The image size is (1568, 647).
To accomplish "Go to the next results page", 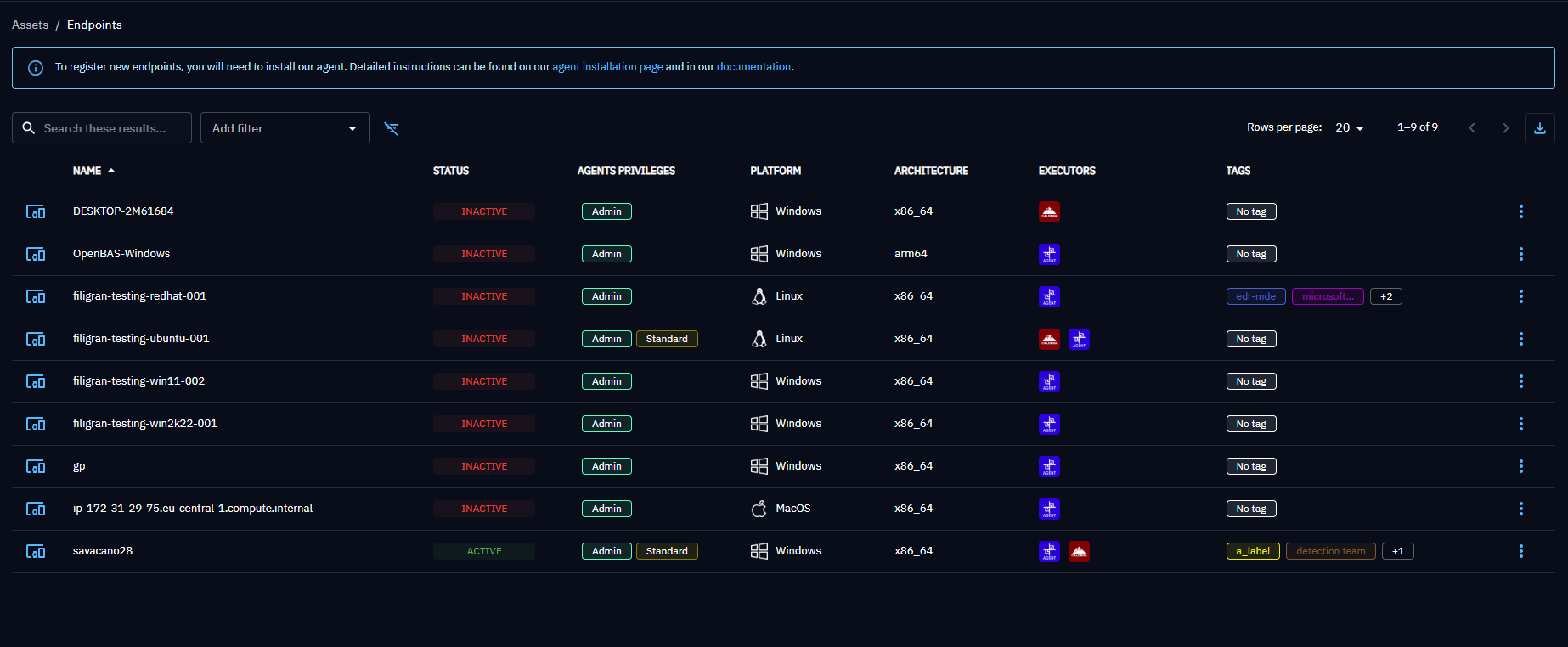I will pos(1505,128).
